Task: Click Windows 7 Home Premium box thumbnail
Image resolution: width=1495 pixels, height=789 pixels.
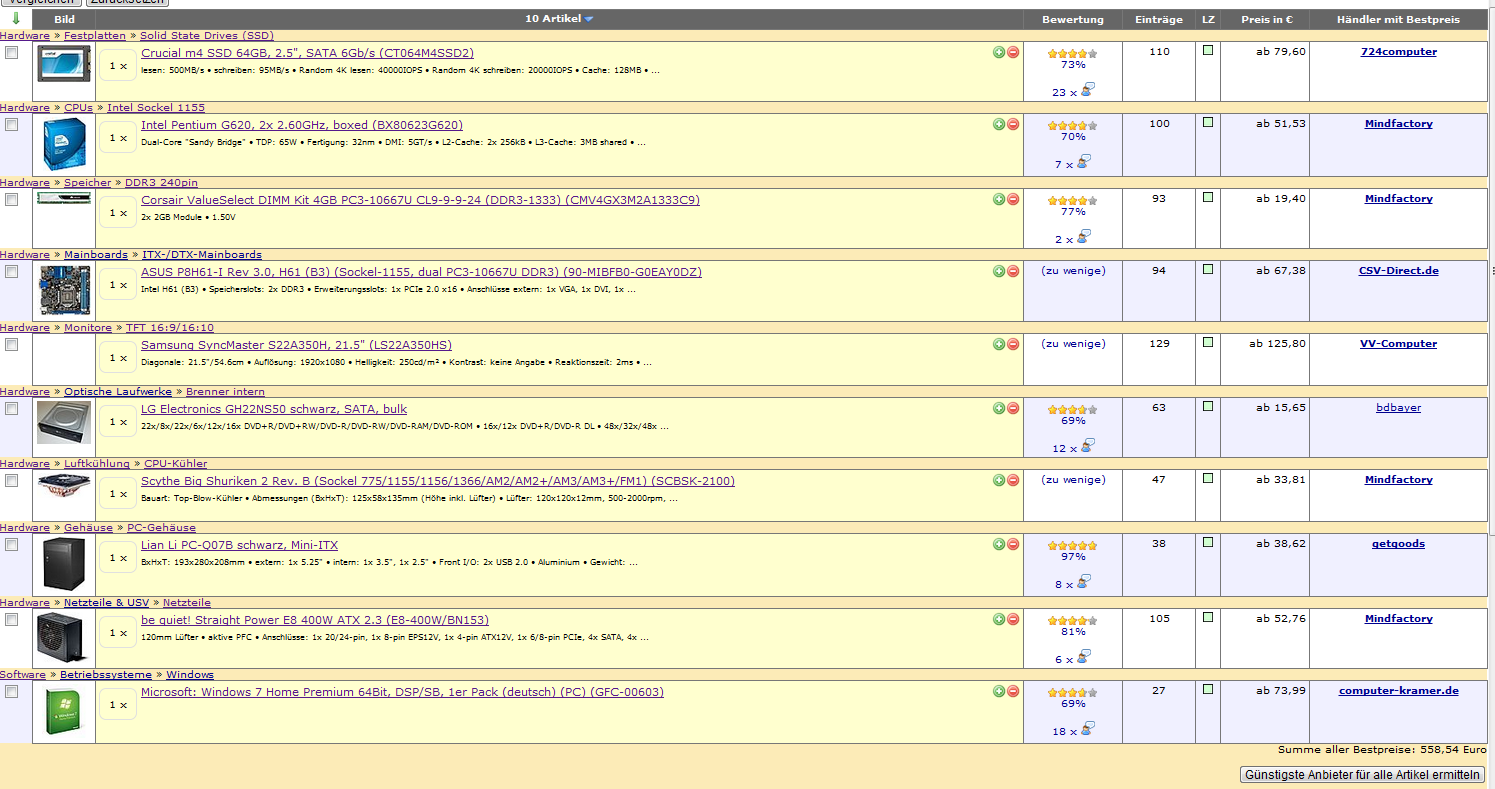Action: (x=64, y=711)
